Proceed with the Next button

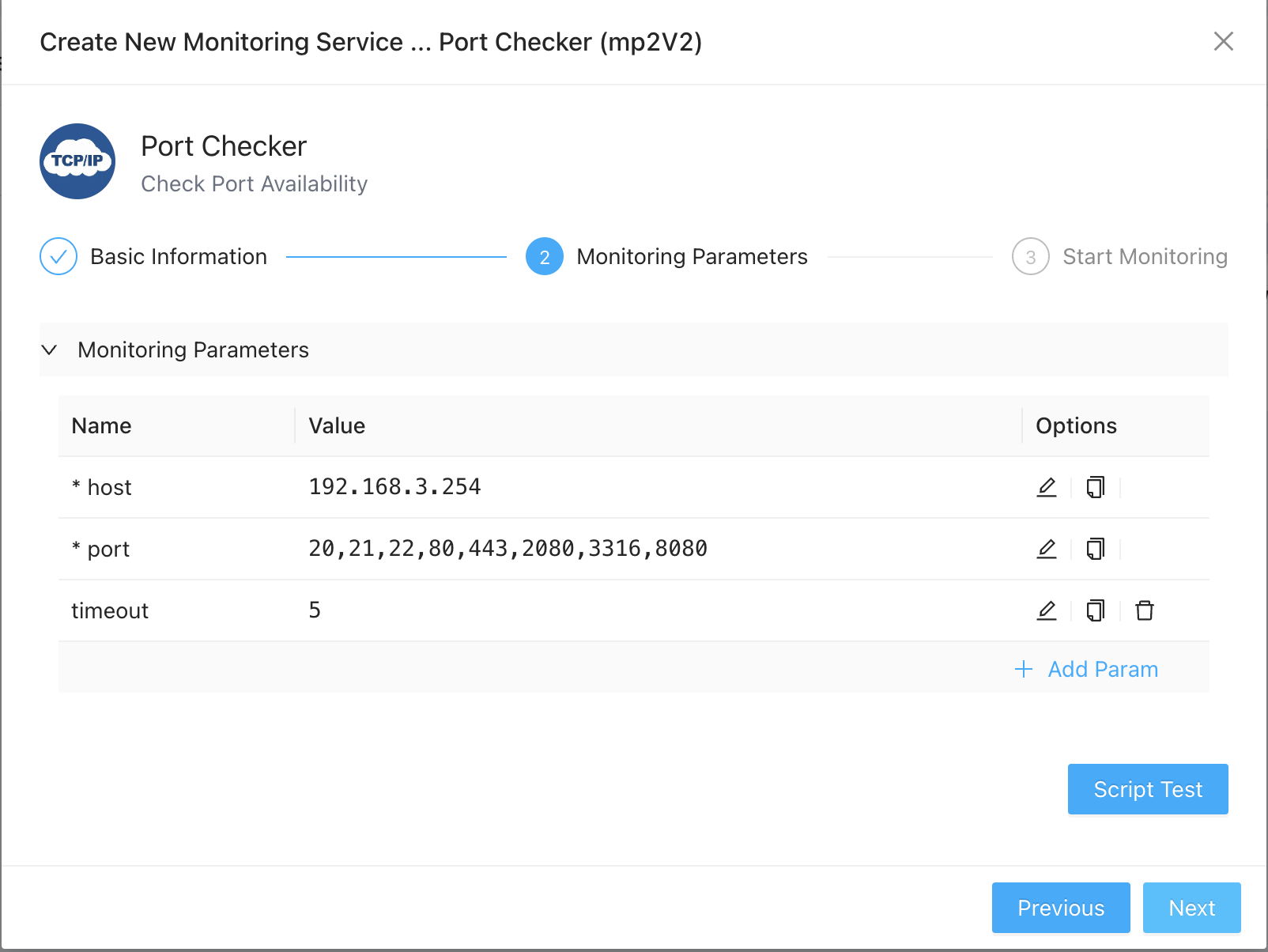tap(1191, 908)
